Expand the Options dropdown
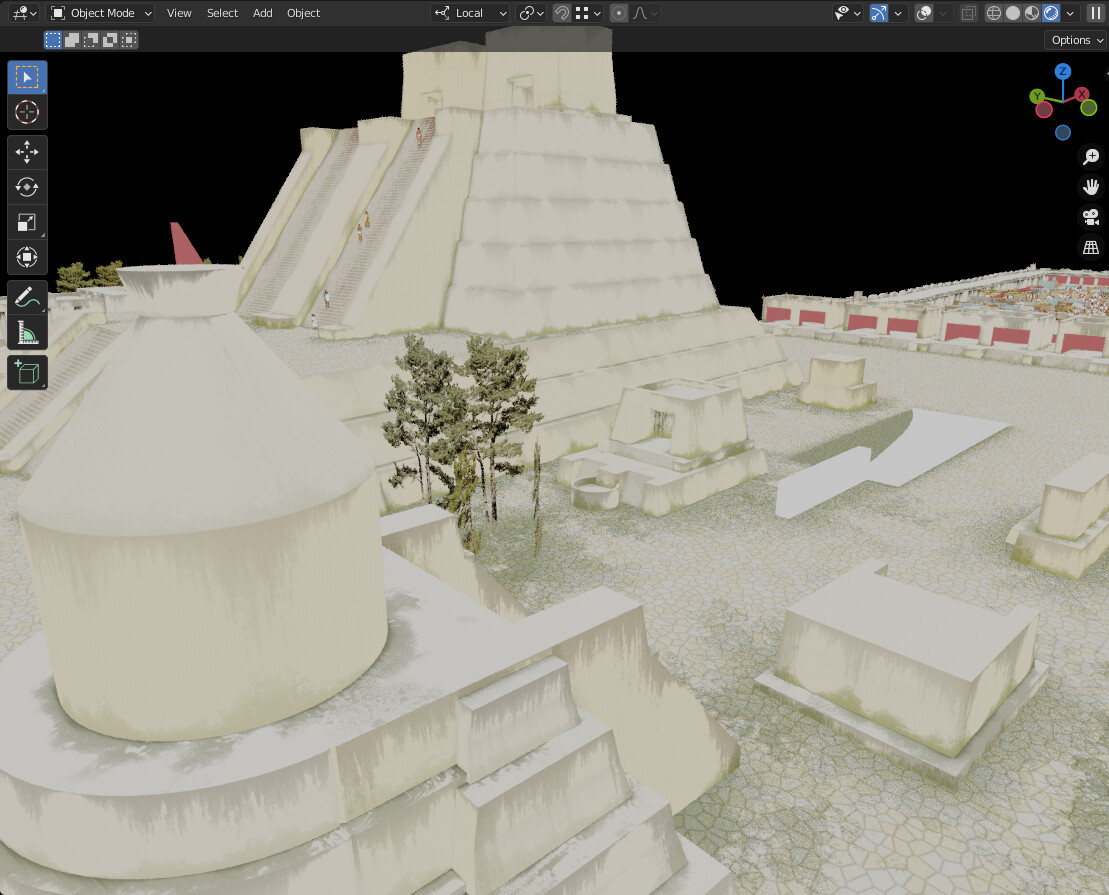This screenshot has width=1109, height=895. click(1076, 40)
